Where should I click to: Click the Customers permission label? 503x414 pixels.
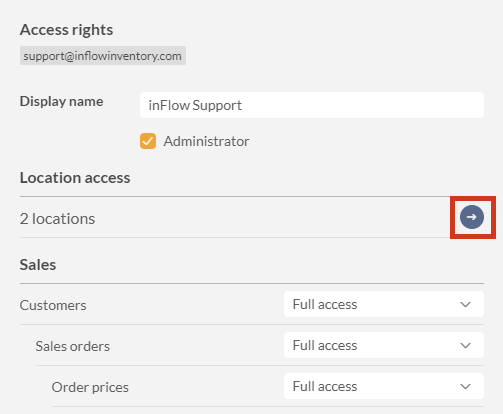pos(53,305)
